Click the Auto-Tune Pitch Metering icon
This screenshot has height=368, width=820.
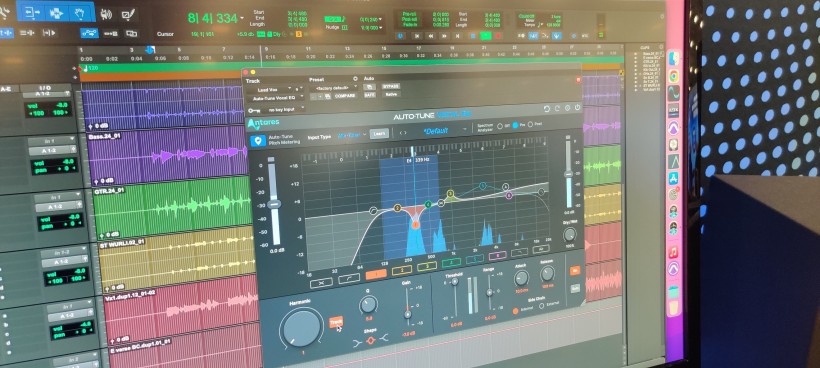point(257,141)
